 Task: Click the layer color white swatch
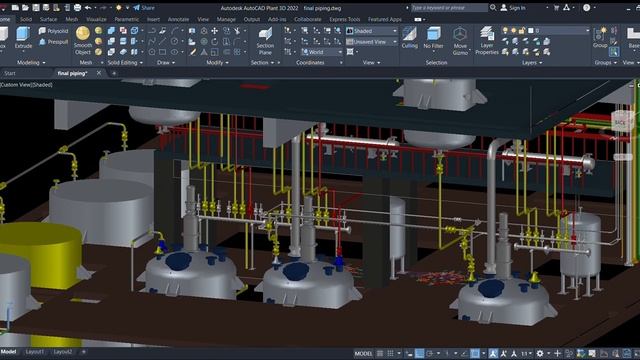(531, 31)
